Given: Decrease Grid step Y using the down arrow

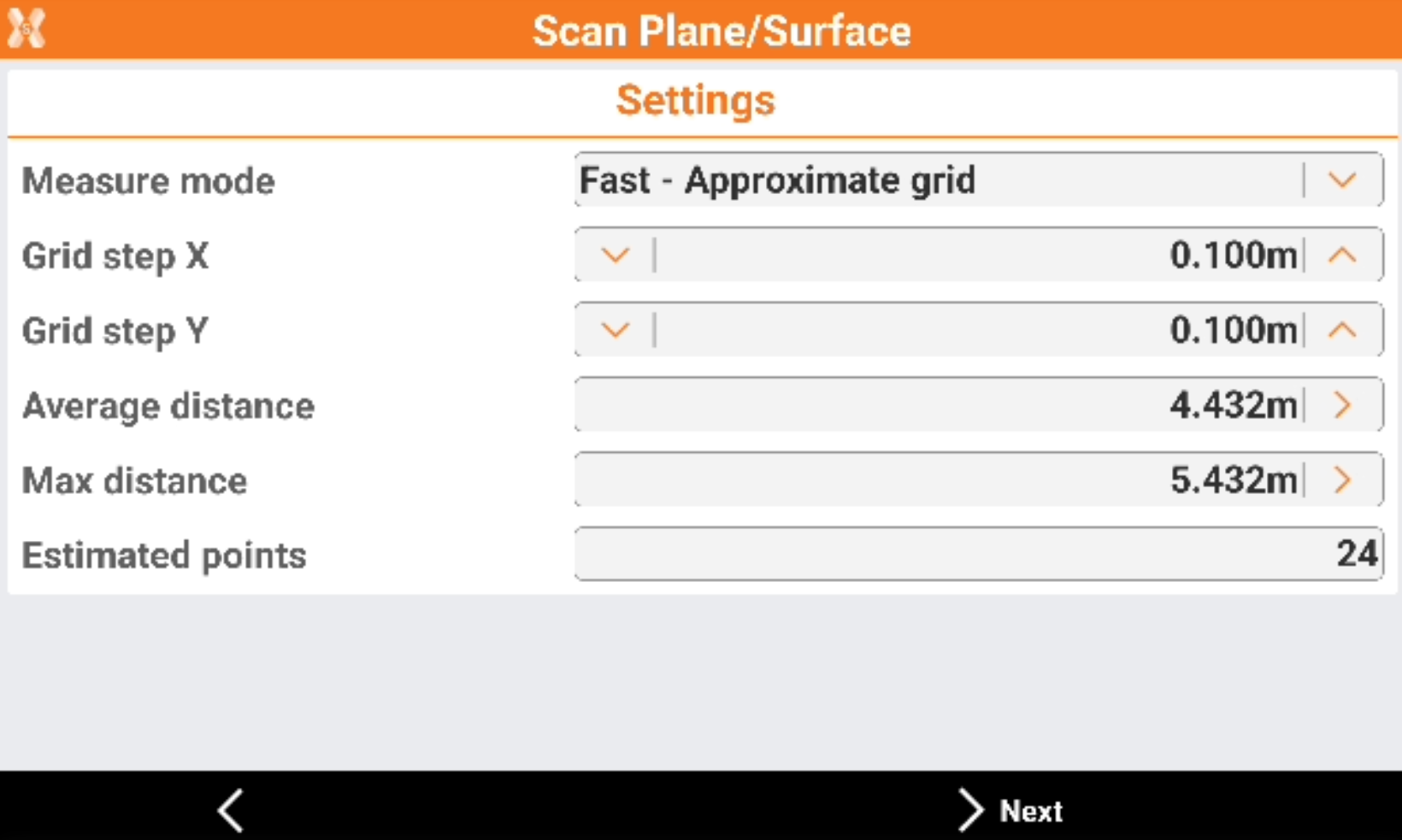Looking at the screenshot, I should tap(614, 330).
